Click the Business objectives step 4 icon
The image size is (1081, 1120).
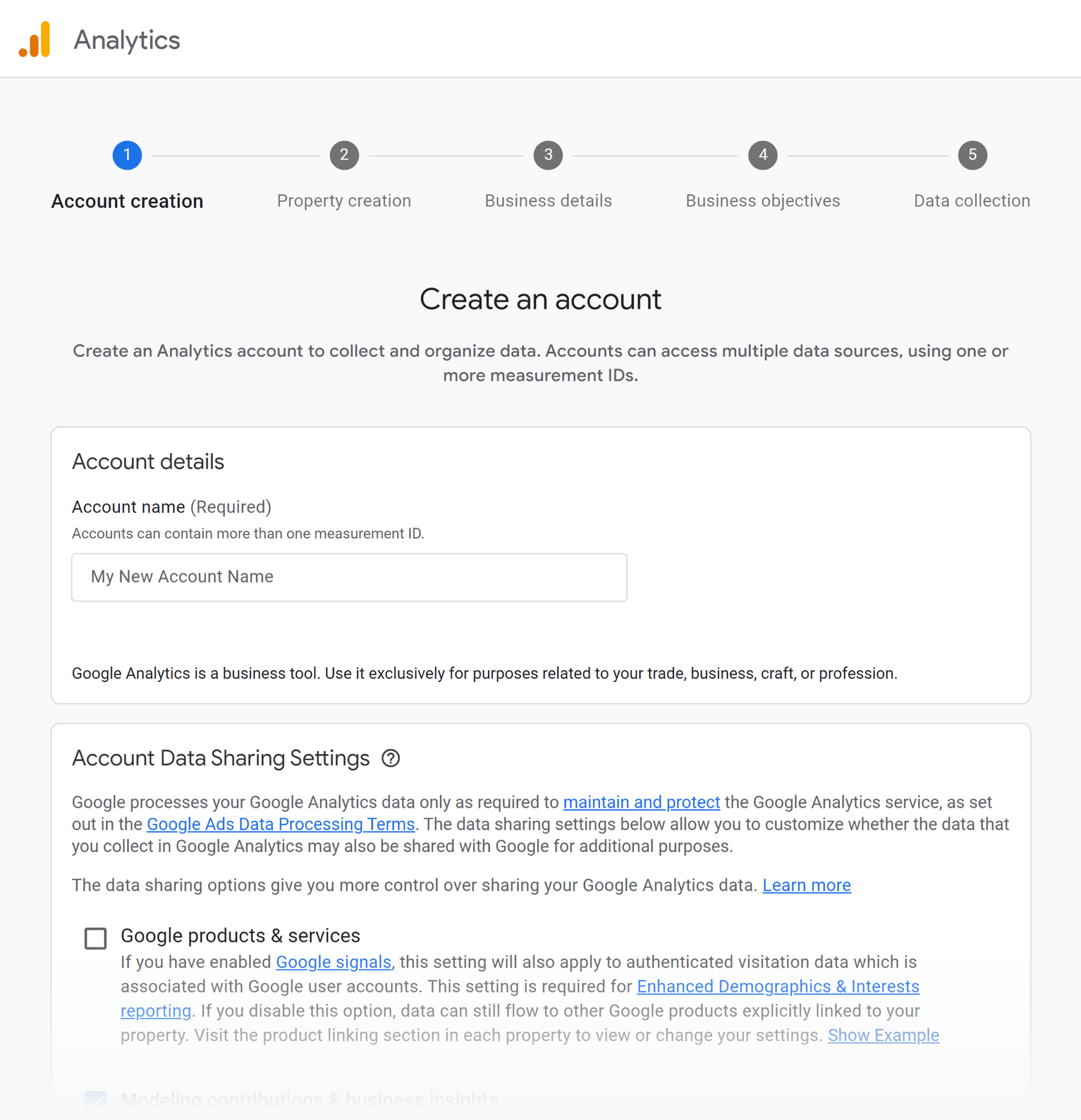(763, 154)
